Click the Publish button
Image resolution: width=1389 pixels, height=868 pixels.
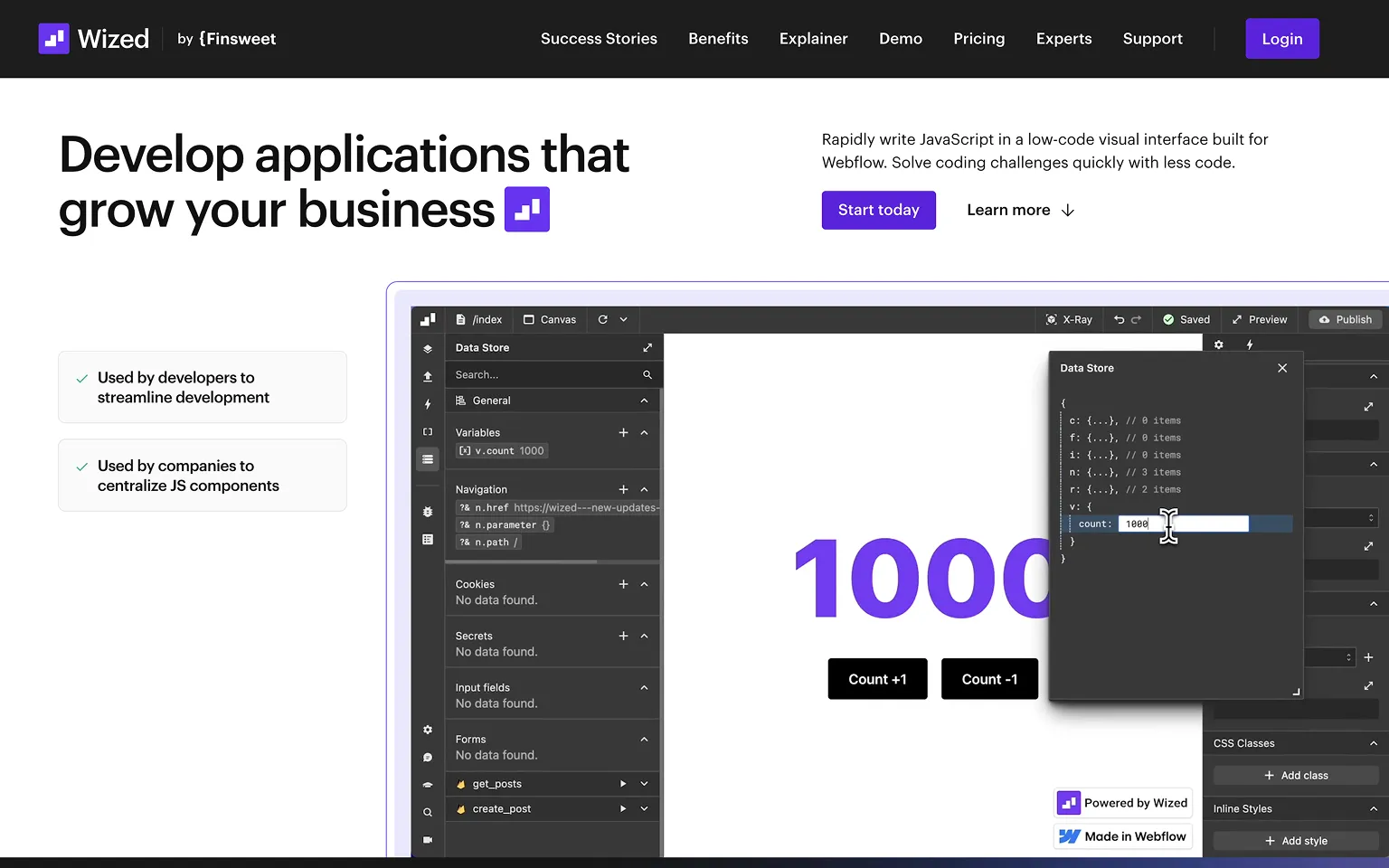[x=1346, y=319]
